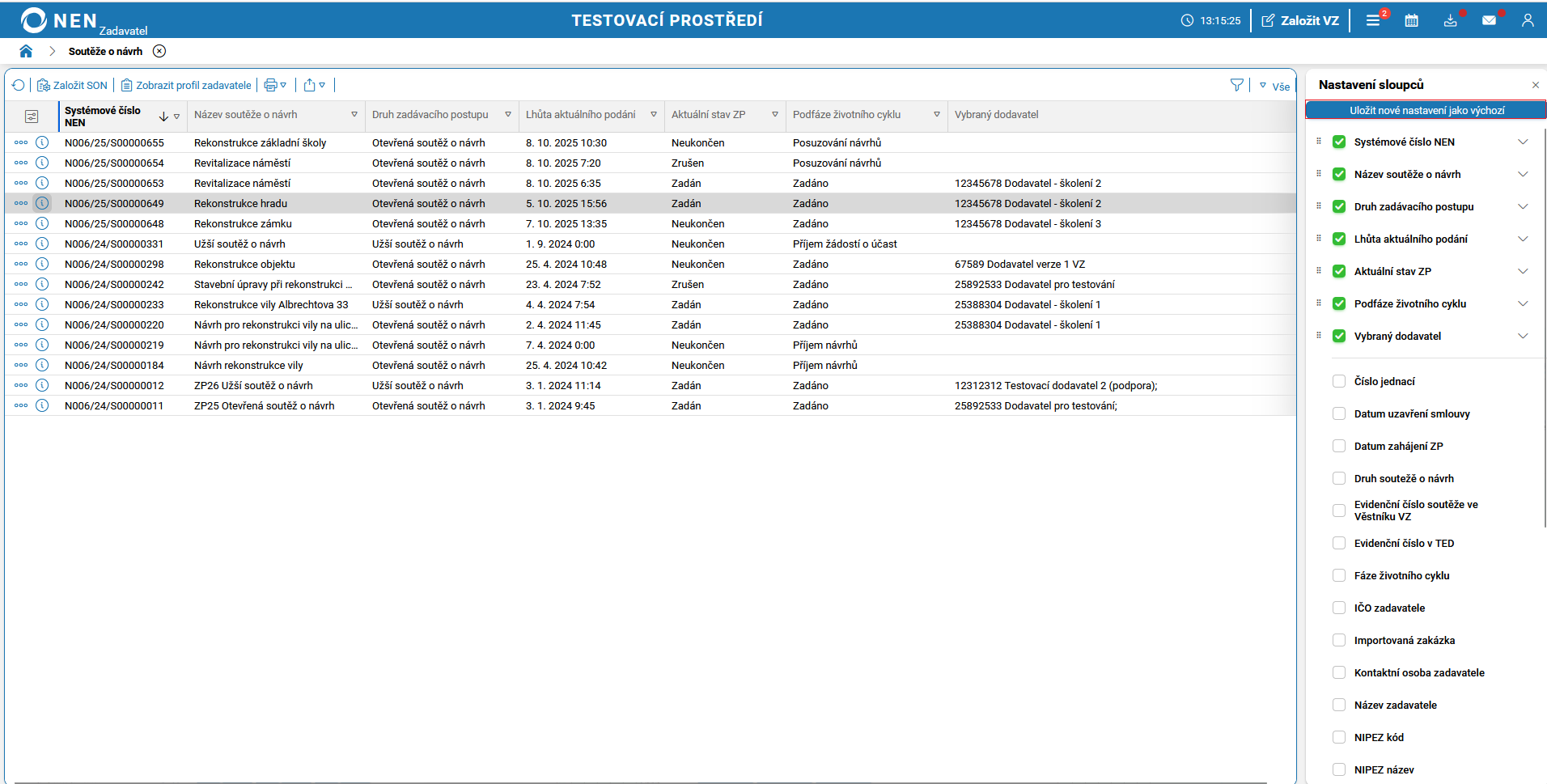This screenshot has width=1547, height=784.
Task: Open filter dropdown on Druh zadávacího postupu header
Action: (x=508, y=114)
